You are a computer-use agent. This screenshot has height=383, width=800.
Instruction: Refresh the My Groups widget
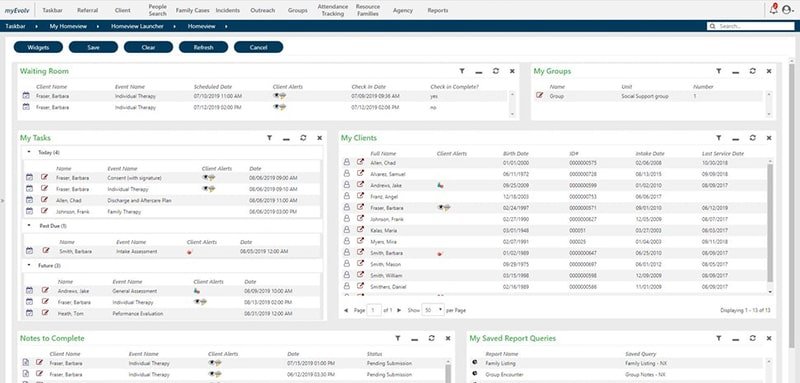[x=752, y=71]
